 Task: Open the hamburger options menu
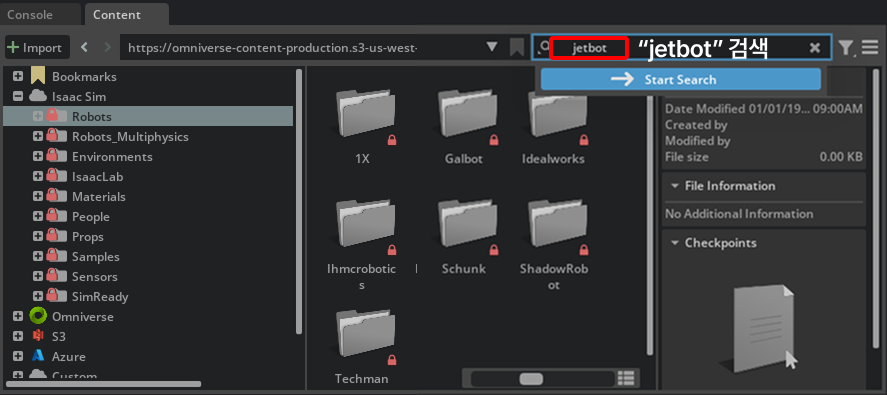870,48
